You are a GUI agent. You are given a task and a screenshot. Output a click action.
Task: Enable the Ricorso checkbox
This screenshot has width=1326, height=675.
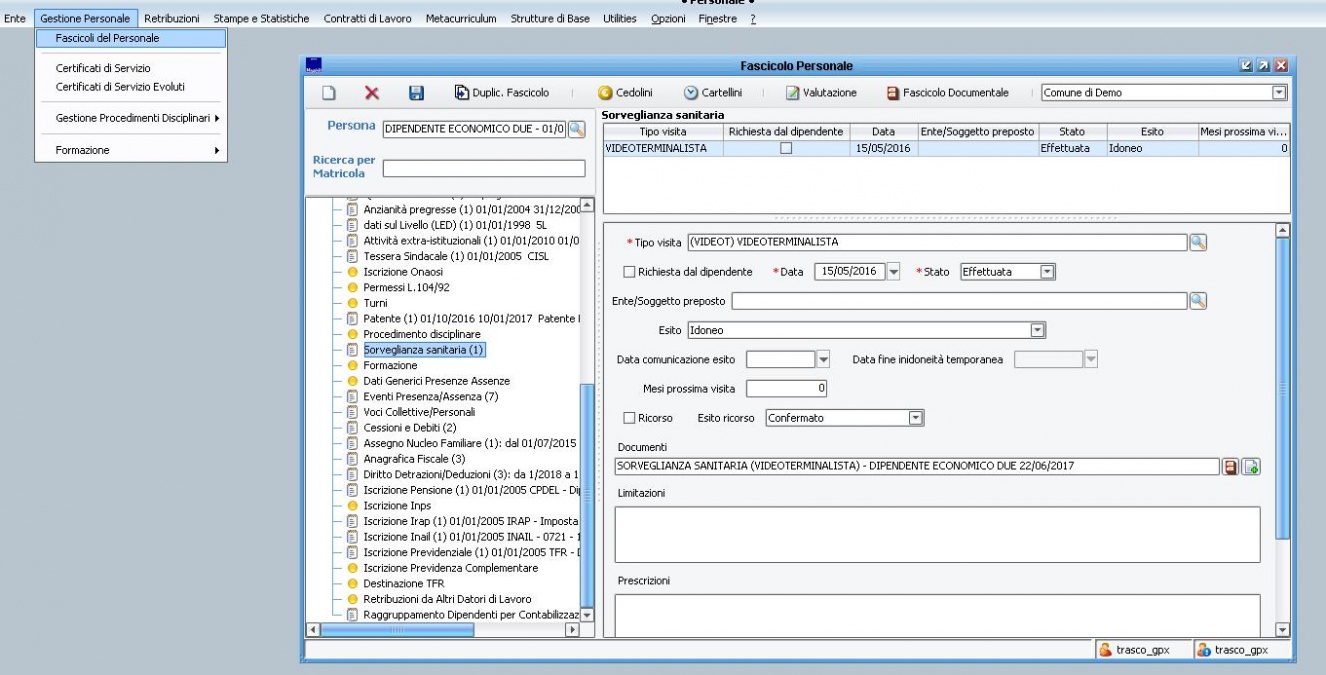click(x=629, y=418)
